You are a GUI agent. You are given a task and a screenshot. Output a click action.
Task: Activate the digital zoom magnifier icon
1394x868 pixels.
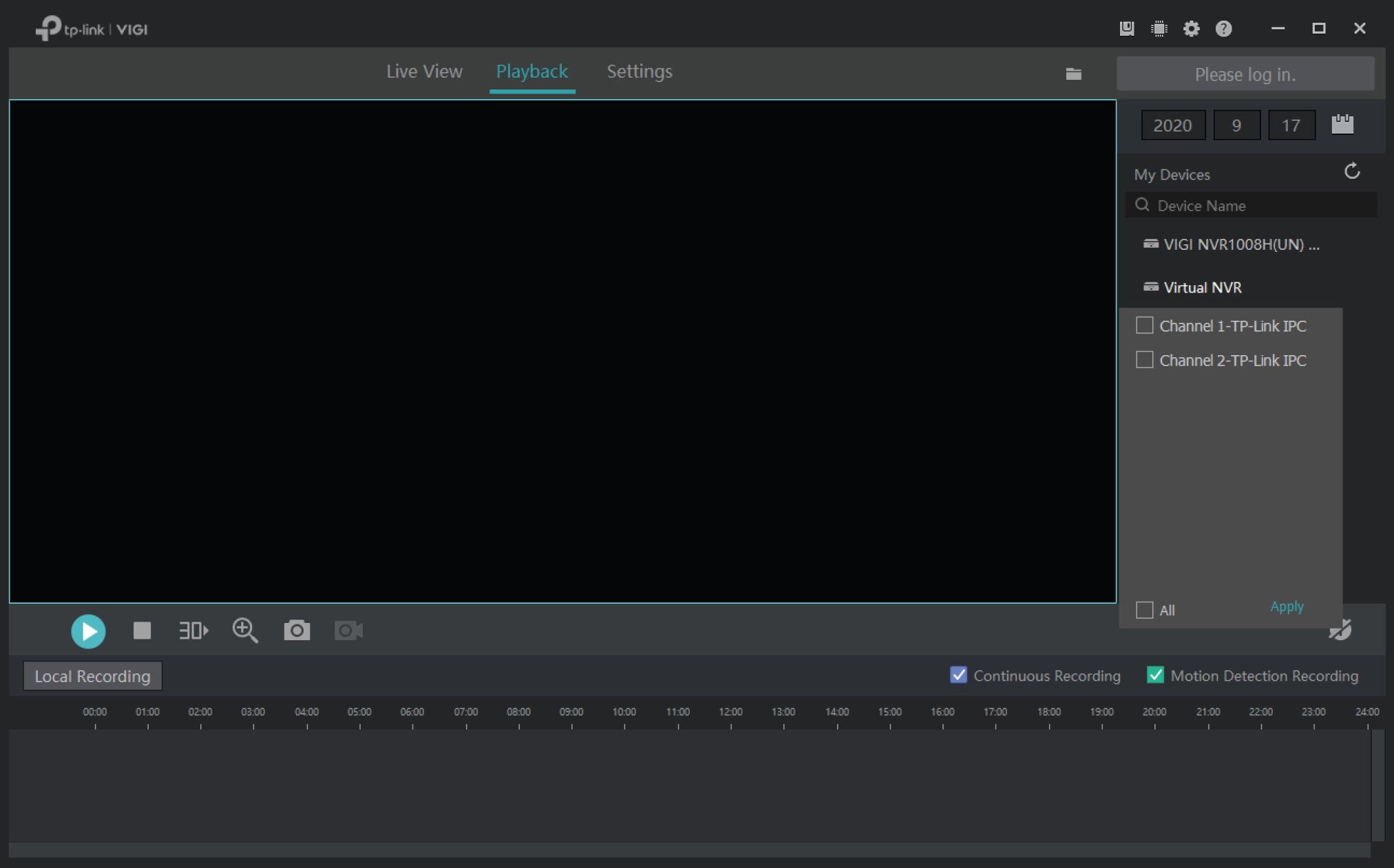[x=245, y=631]
